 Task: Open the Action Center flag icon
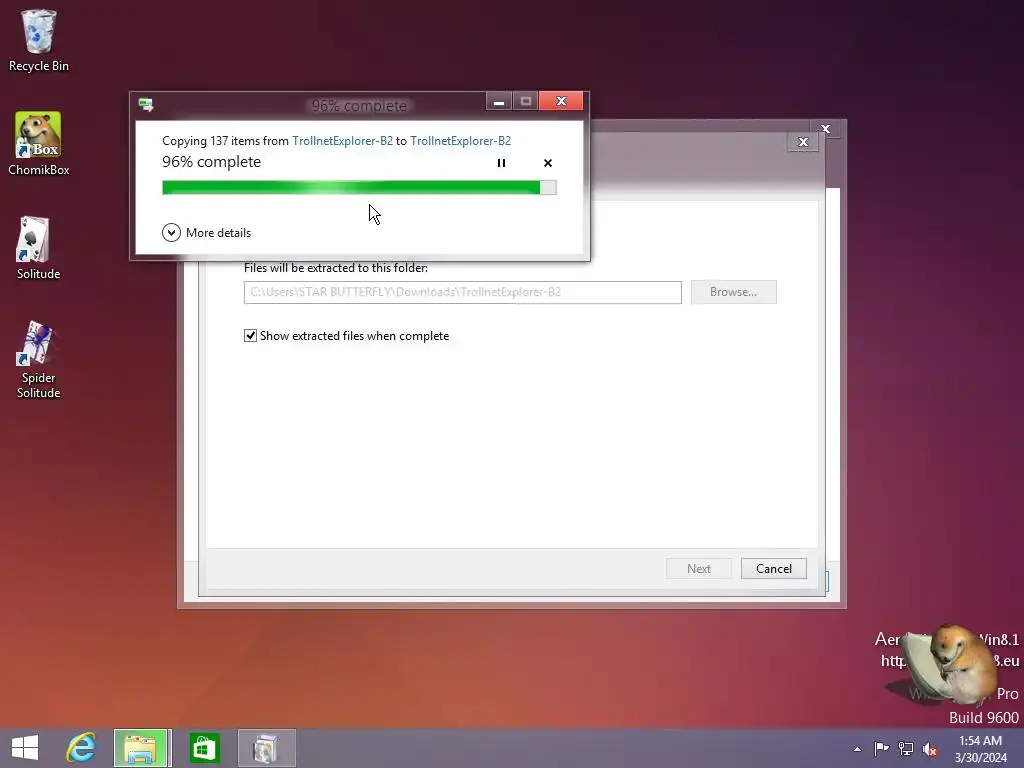click(x=881, y=748)
